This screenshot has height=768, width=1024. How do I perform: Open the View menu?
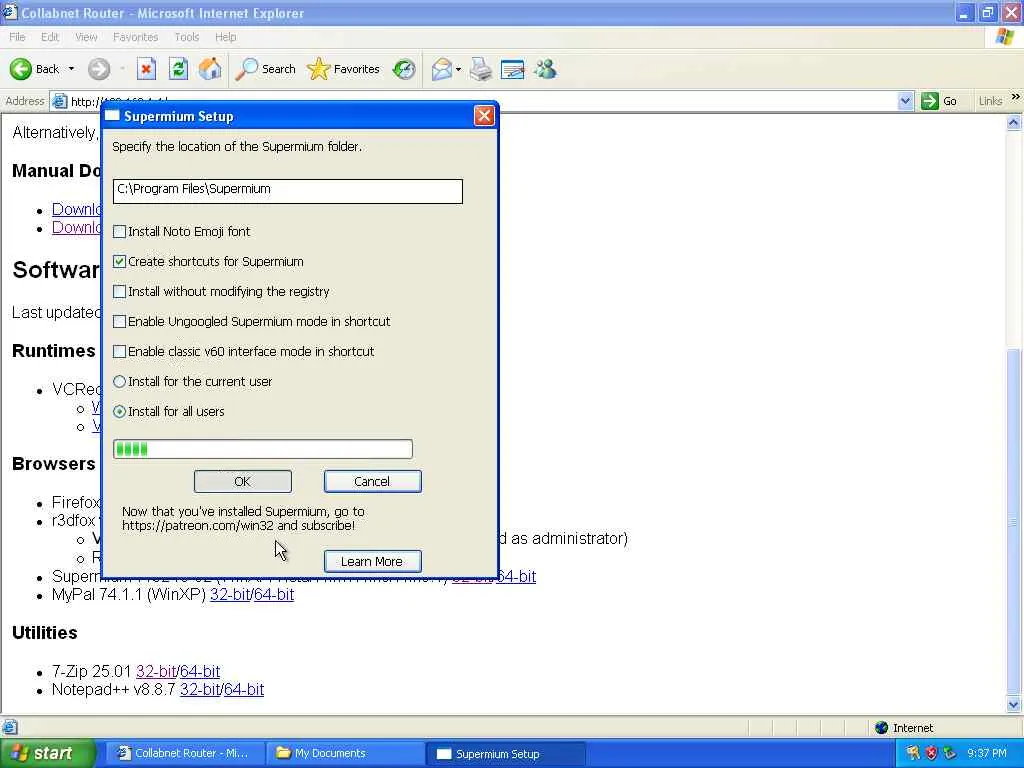pyautogui.click(x=86, y=37)
